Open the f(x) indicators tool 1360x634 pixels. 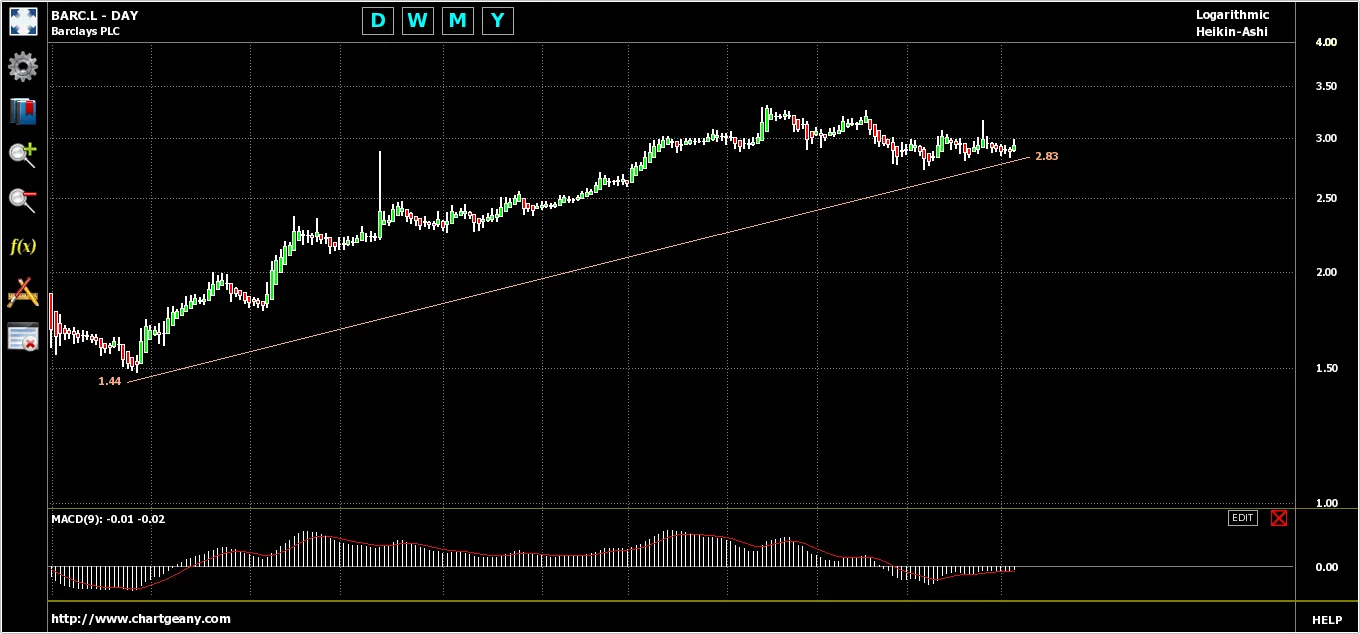22,246
